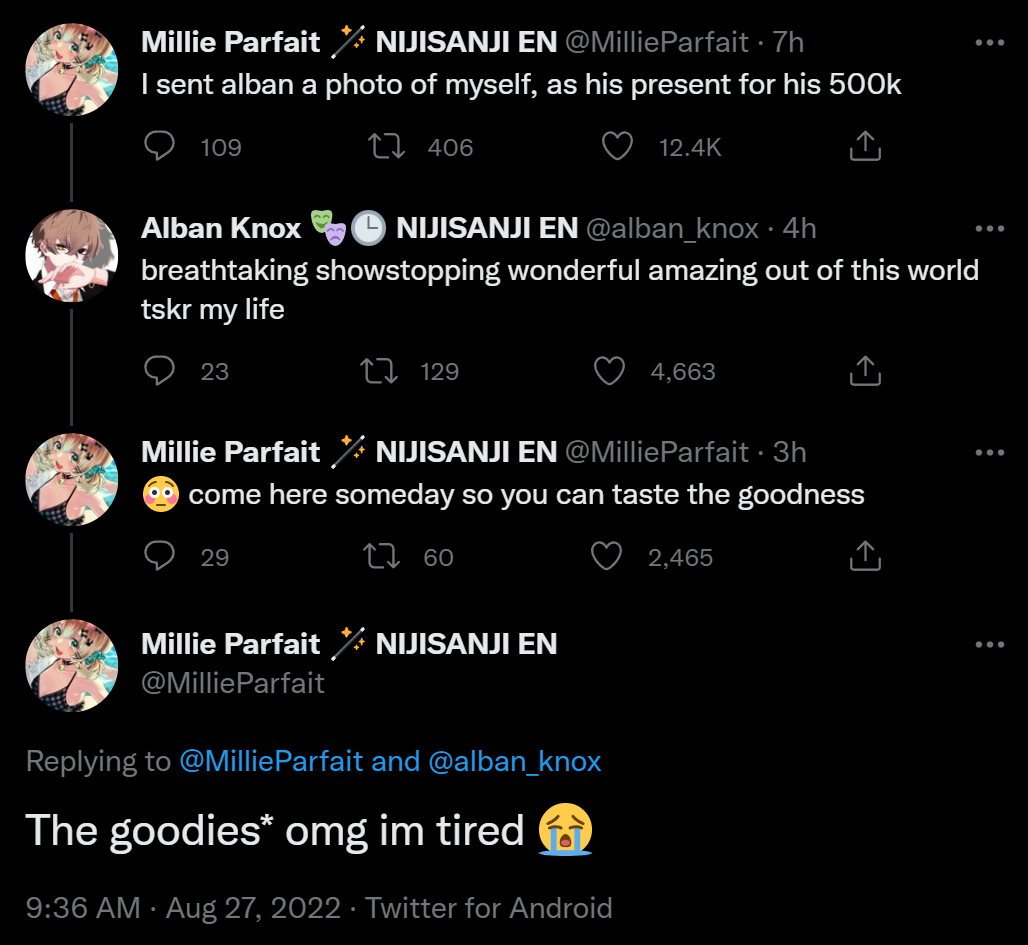Open Alban Knox's profile via display name
The height and width of the screenshot is (945, 1028).
click(x=221, y=229)
